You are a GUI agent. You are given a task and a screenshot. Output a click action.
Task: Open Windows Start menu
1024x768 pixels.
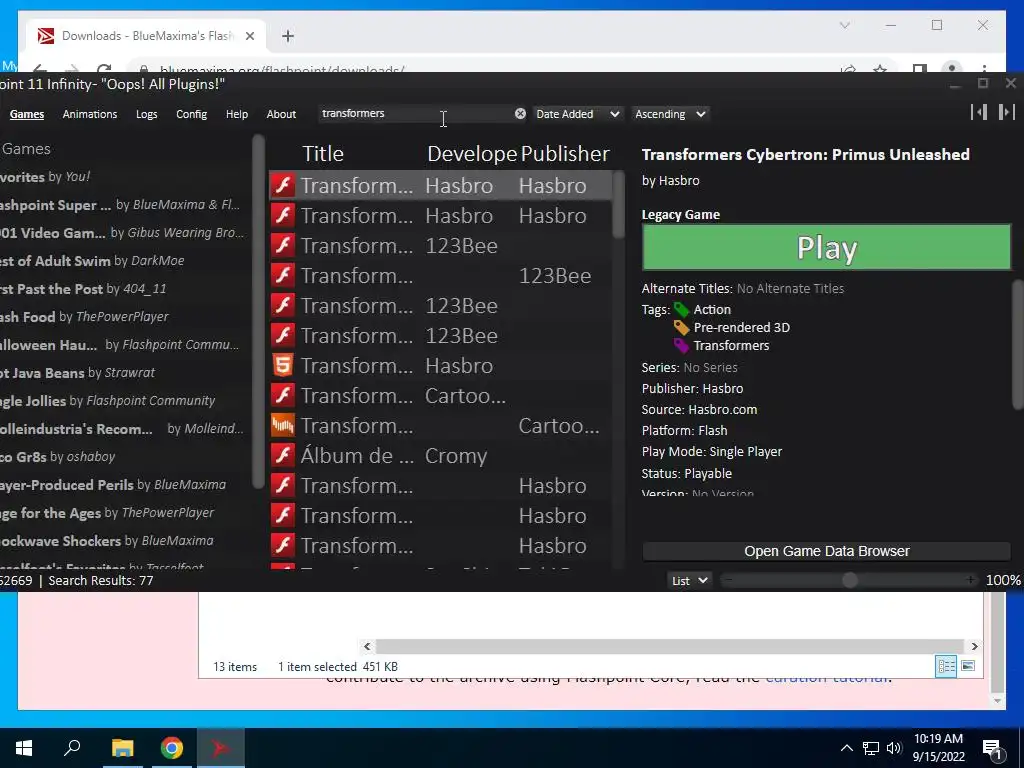(x=24, y=748)
